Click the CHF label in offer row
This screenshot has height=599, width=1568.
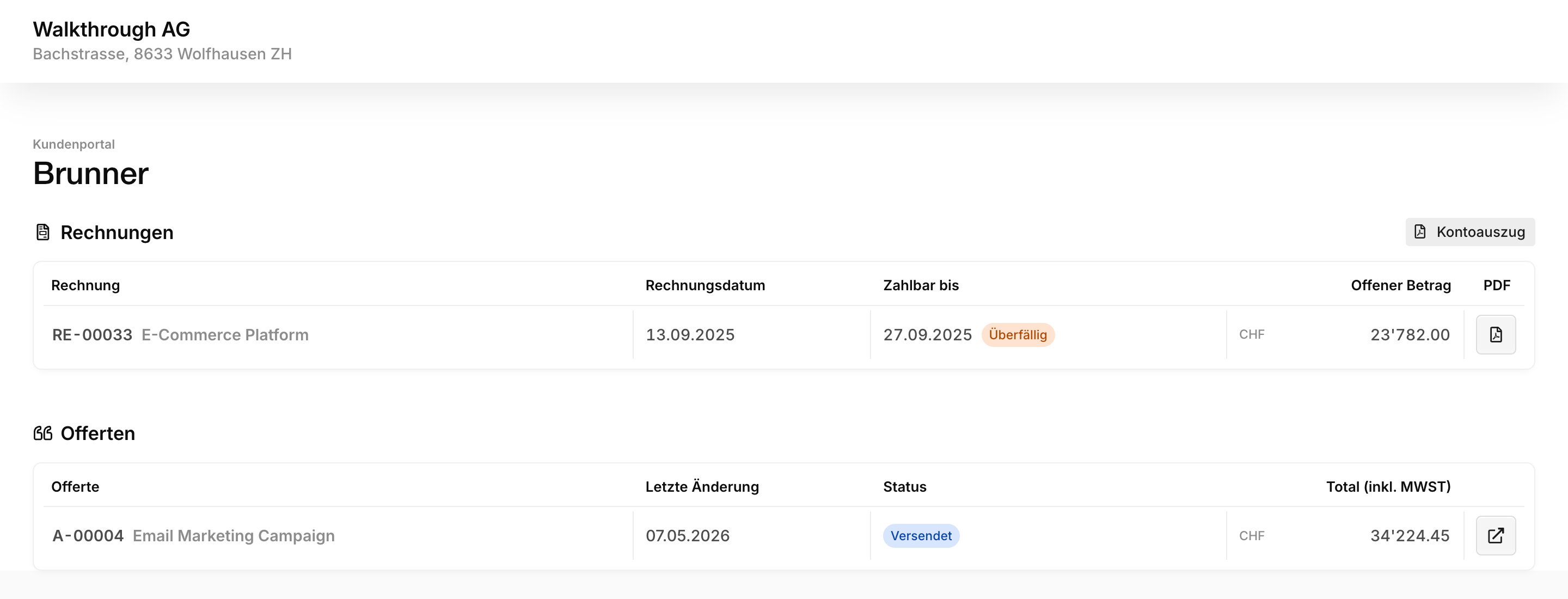1252,536
